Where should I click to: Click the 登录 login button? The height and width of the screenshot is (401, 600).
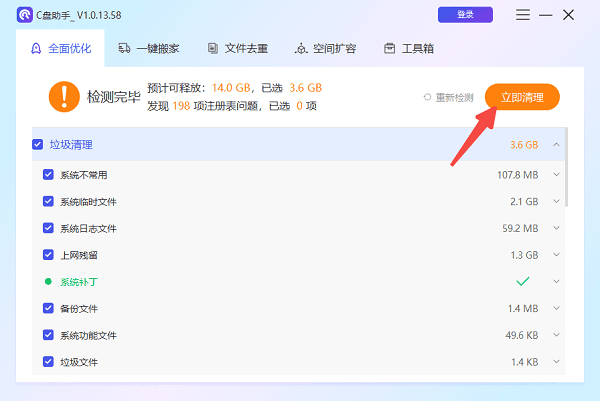(465, 15)
